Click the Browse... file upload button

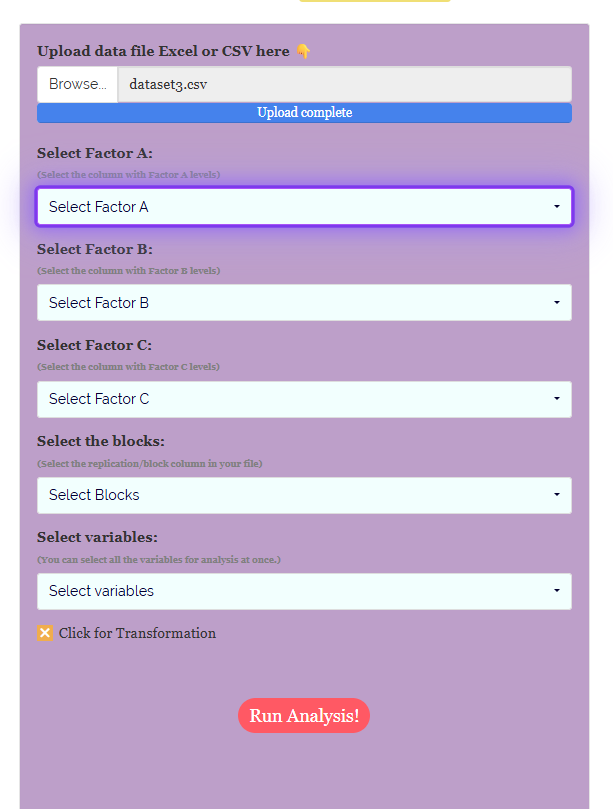point(77,84)
